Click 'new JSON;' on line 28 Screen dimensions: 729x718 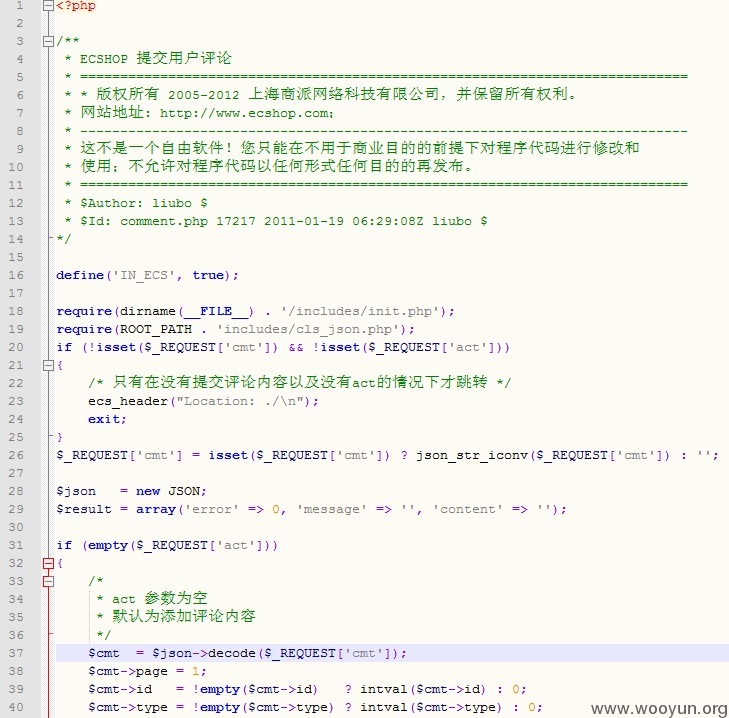[171, 492]
